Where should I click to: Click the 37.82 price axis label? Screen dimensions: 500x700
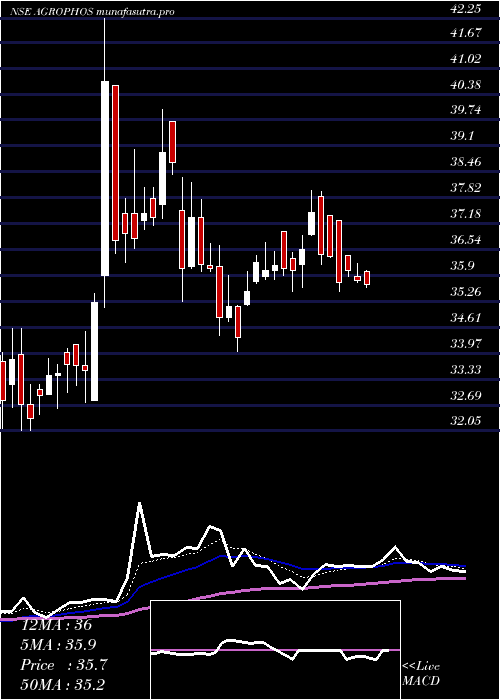click(x=466, y=188)
